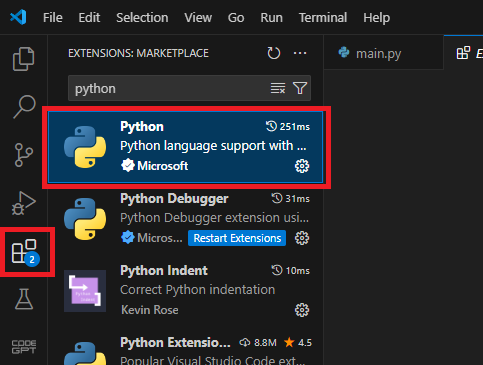Open the View menu
Image resolution: width=483 pixels, height=365 pixels.
click(198, 18)
